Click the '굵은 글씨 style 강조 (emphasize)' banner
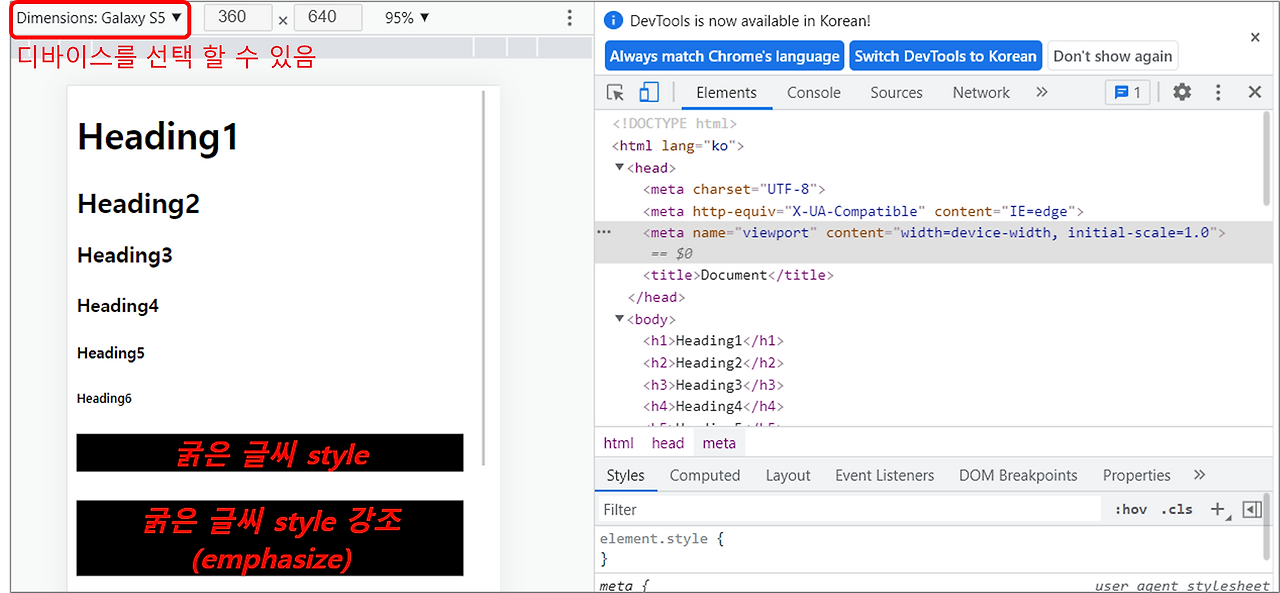This screenshot has width=1280, height=593. [x=270, y=539]
